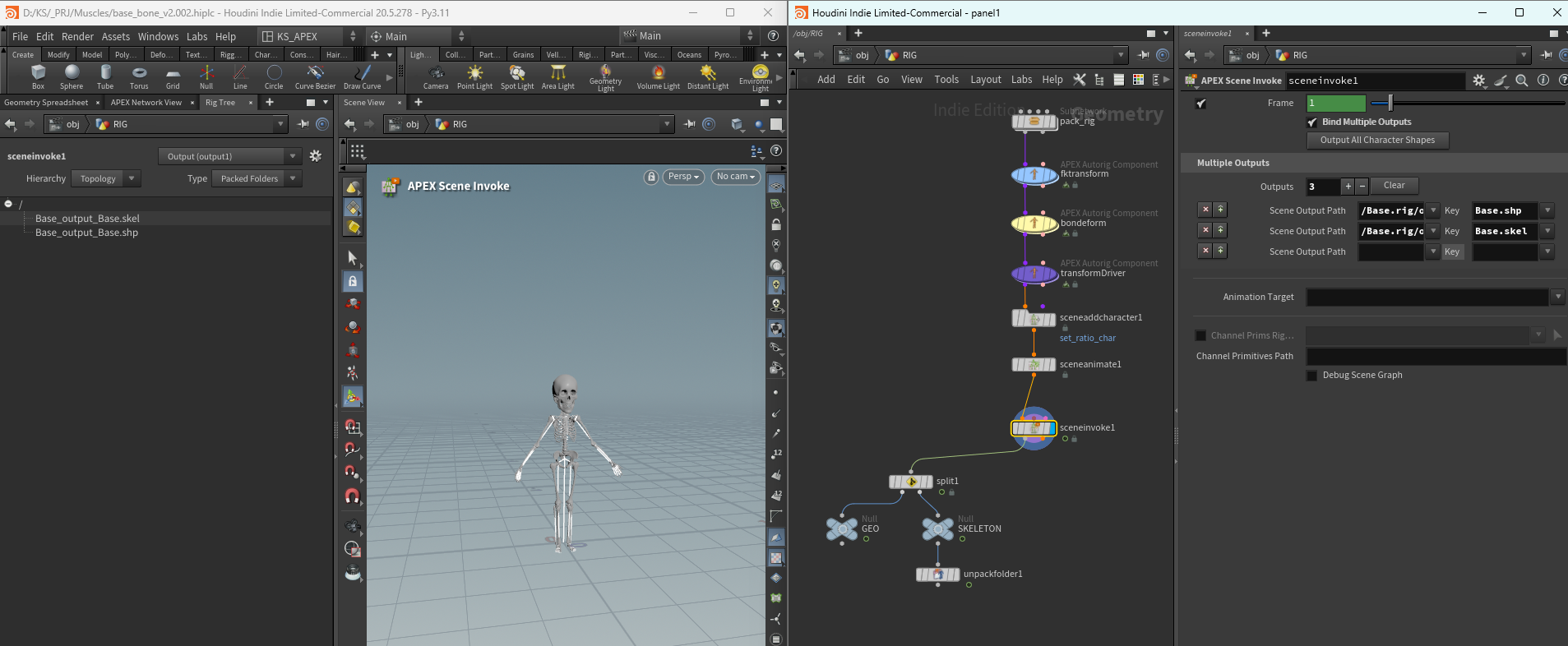Switch to the APEX Network View tab
1568x646 pixels.
coord(146,103)
